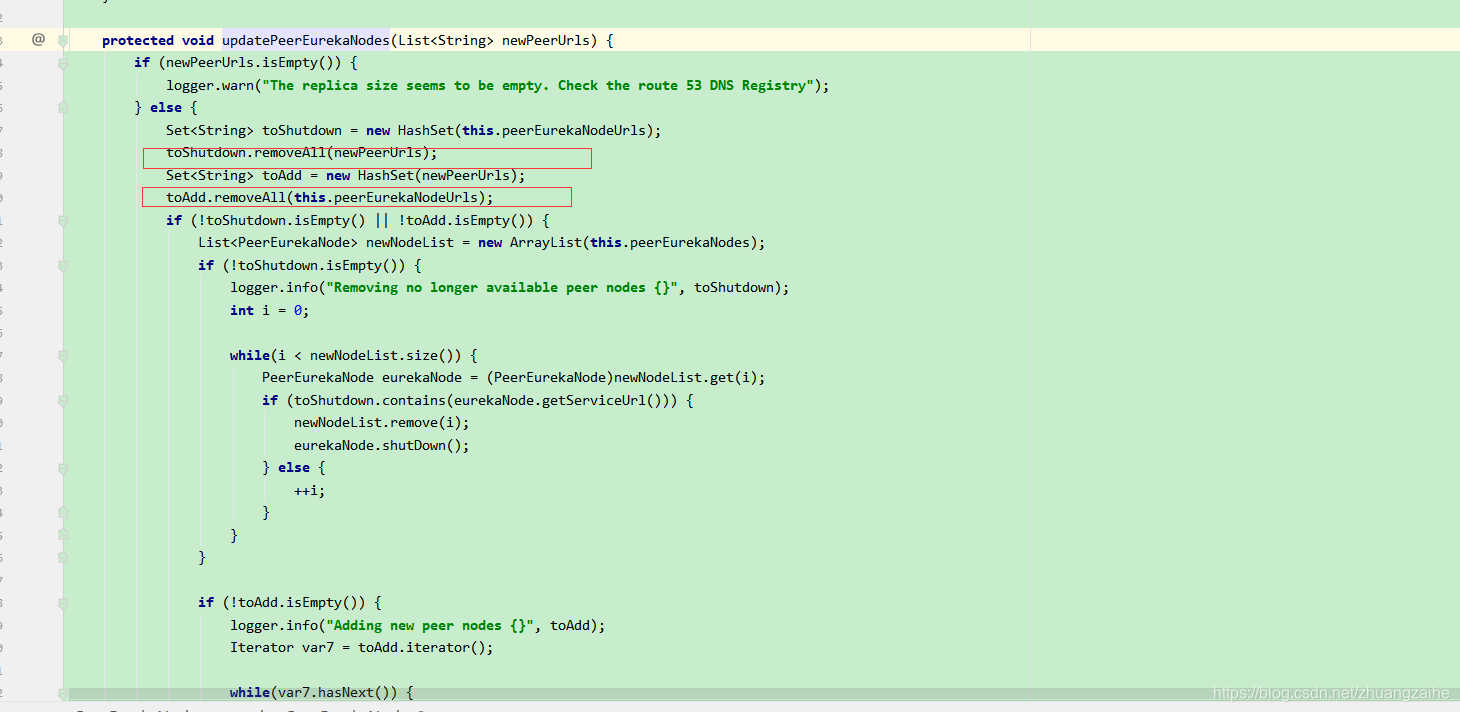Click the eurekaNode.shutDown() call
The width and height of the screenshot is (1460, 712).
(382, 445)
